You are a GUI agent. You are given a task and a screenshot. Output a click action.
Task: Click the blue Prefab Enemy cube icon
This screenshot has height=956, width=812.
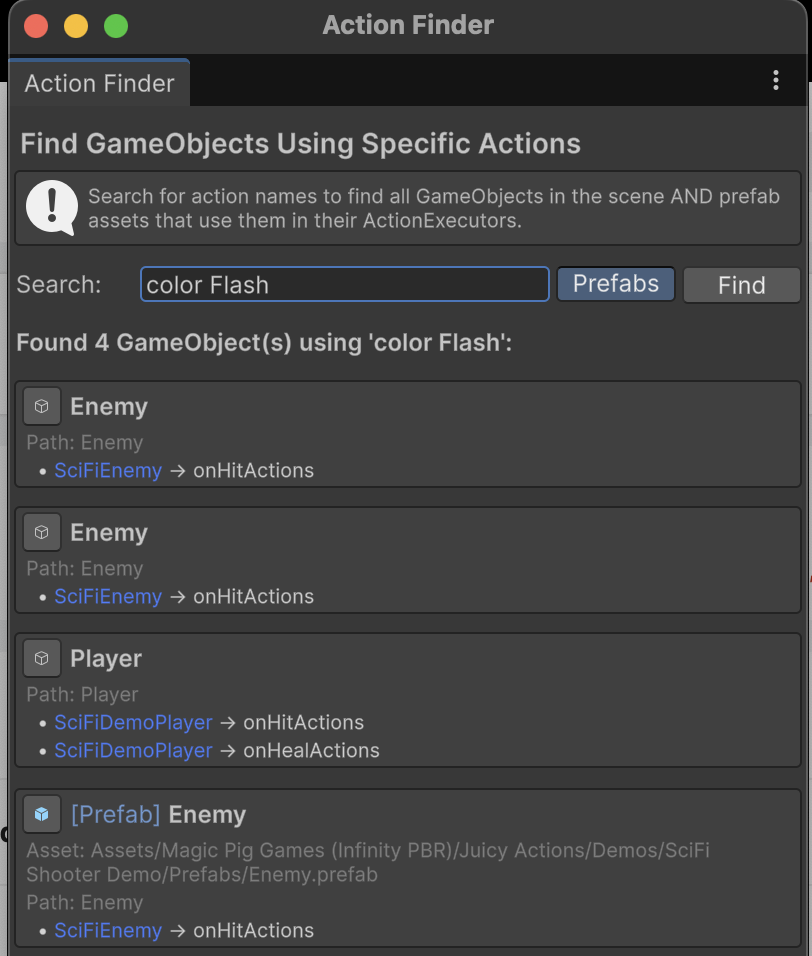(x=42, y=815)
